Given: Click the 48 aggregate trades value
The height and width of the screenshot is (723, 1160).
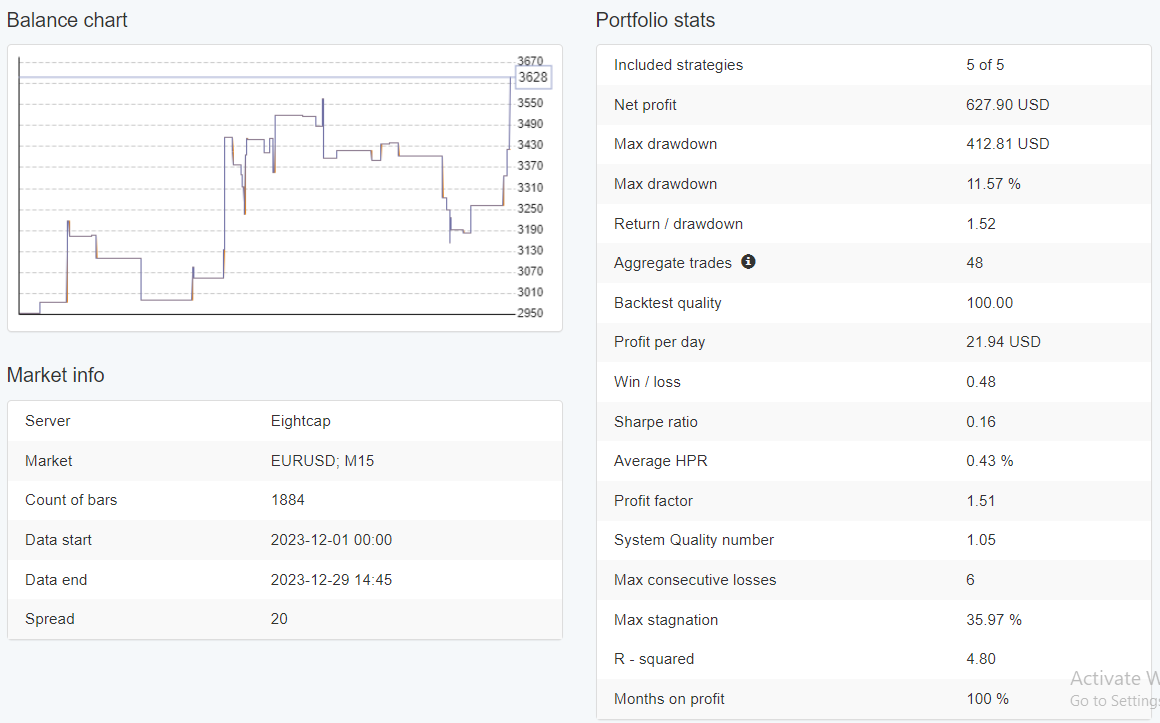Looking at the screenshot, I should coord(974,263).
